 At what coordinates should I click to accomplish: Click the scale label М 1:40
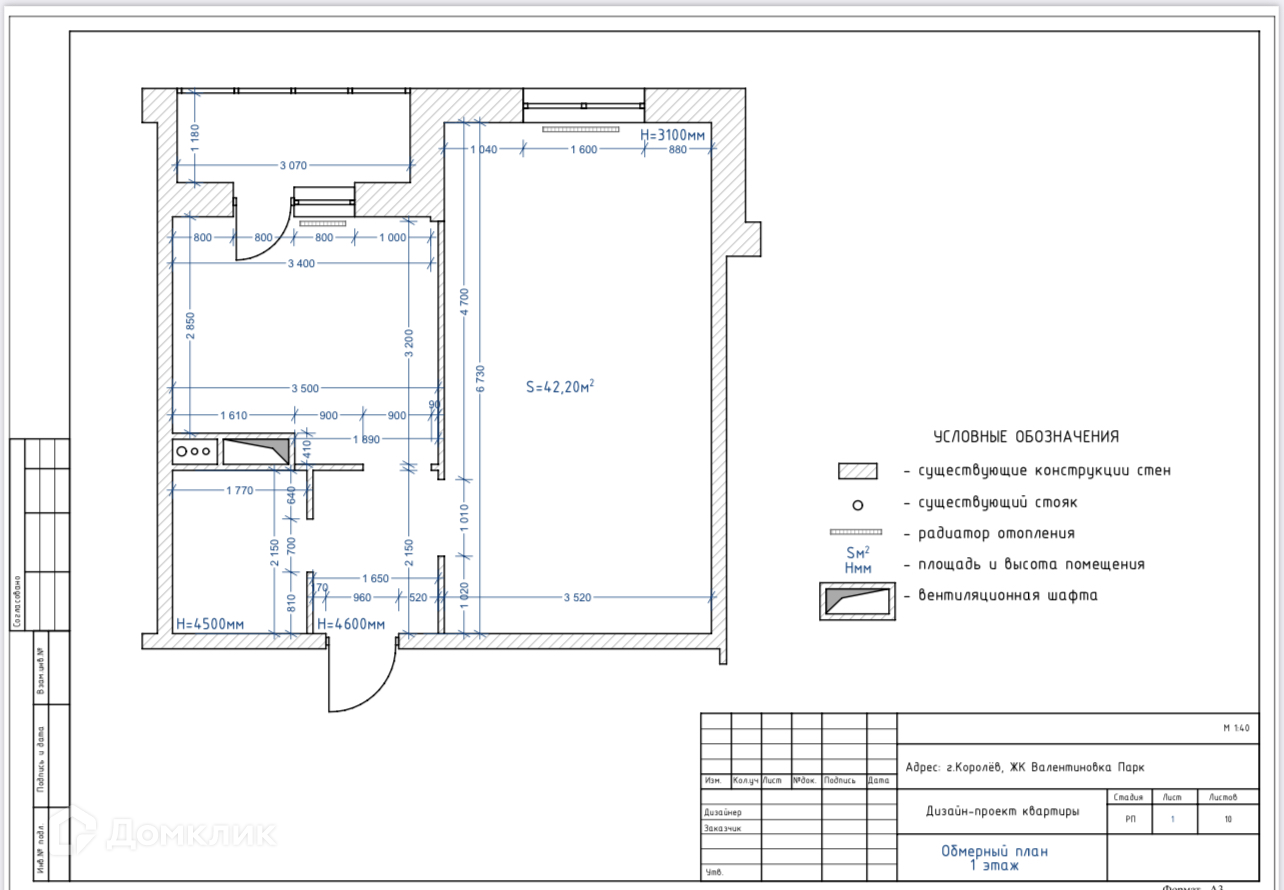click(1236, 728)
